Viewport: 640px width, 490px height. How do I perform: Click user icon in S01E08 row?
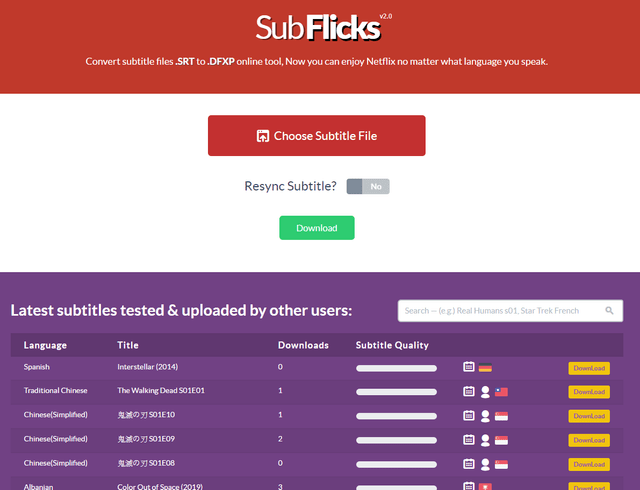point(485,464)
